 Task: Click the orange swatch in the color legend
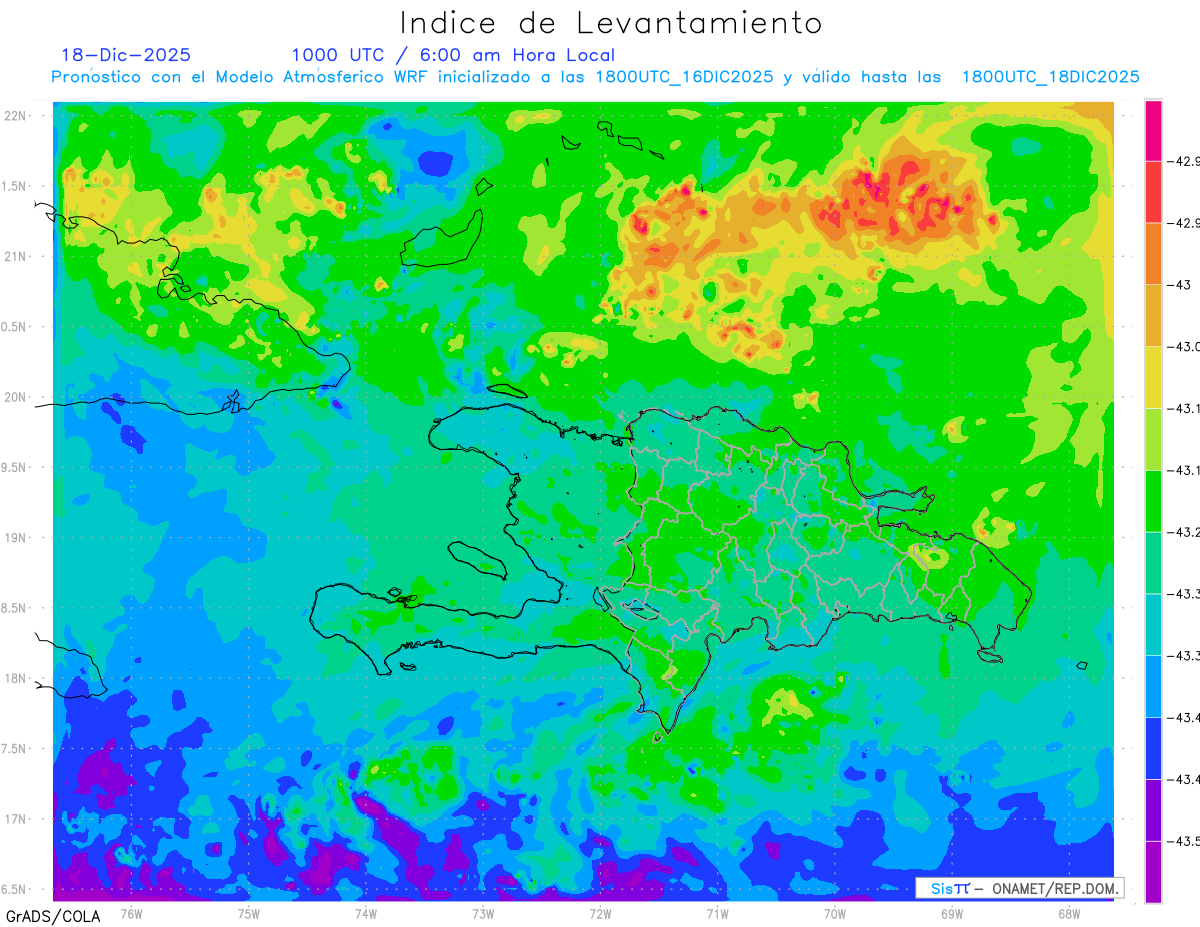pyautogui.click(x=1153, y=253)
